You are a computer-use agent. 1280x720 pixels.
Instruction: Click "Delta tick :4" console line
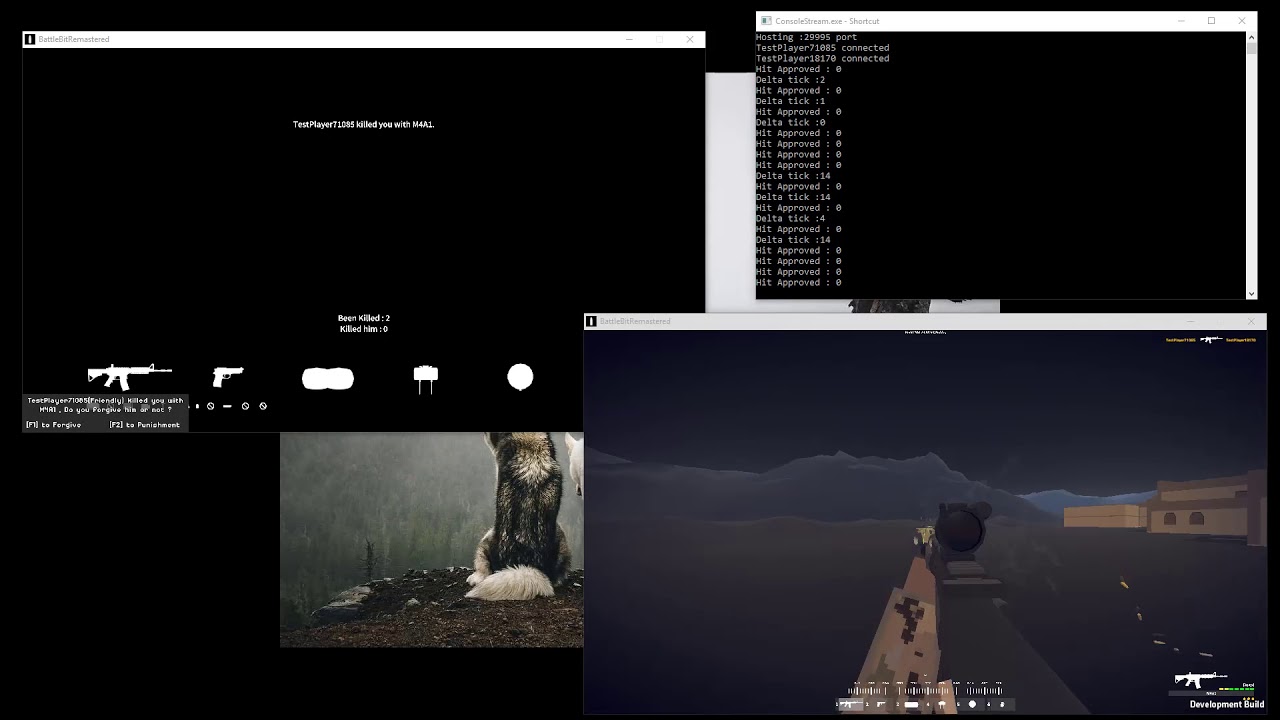[790, 218]
